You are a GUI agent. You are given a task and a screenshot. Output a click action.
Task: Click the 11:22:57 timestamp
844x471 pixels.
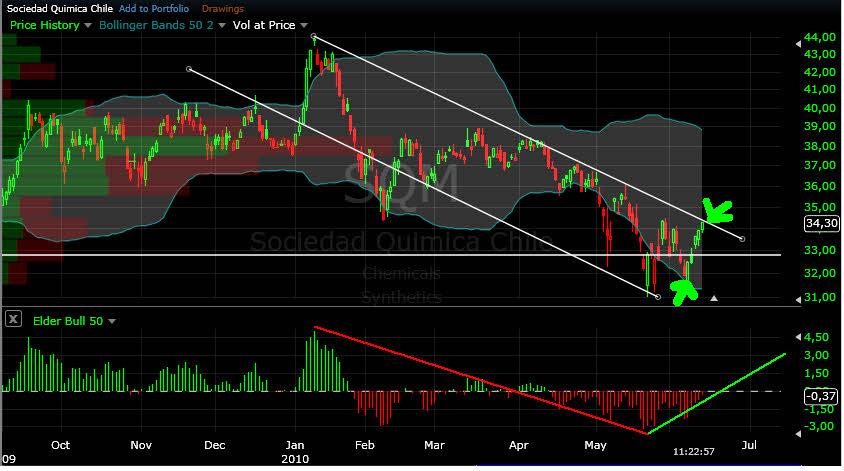(x=694, y=452)
